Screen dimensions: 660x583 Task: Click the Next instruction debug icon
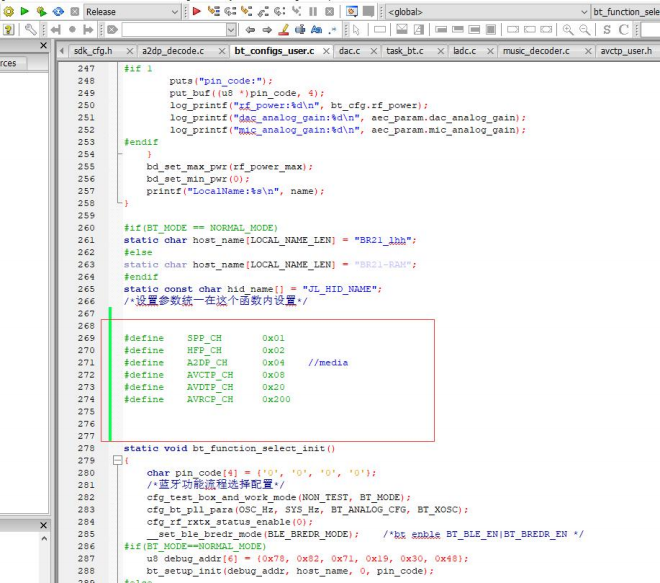coord(279,11)
